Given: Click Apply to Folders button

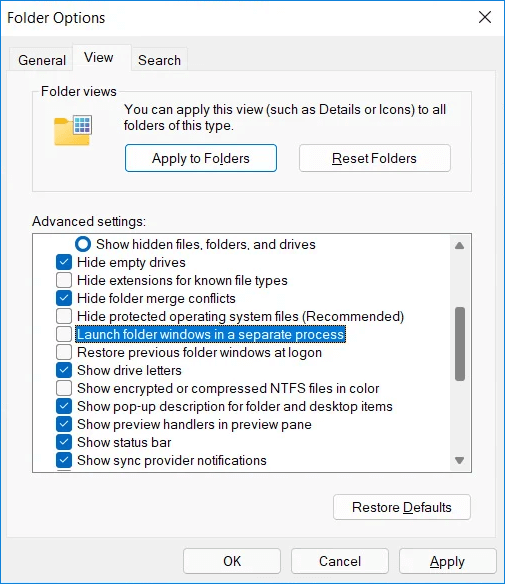Looking at the screenshot, I should [201, 158].
